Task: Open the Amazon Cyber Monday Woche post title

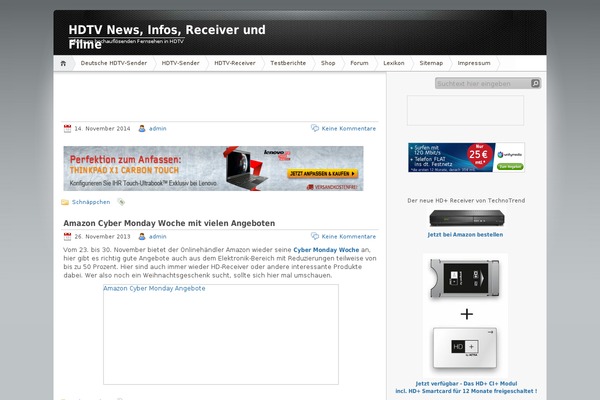Action: [169, 222]
